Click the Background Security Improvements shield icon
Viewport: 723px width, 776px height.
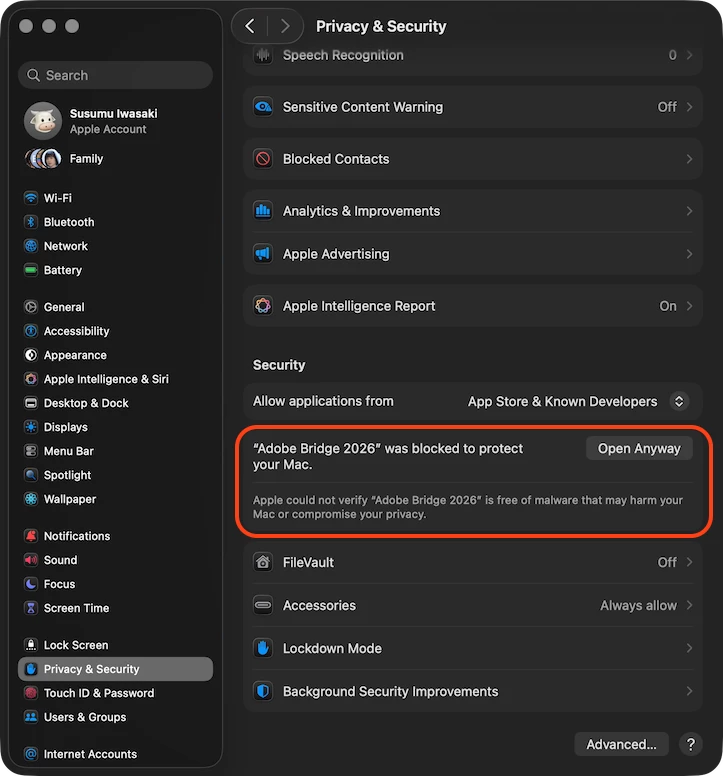pos(263,691)
